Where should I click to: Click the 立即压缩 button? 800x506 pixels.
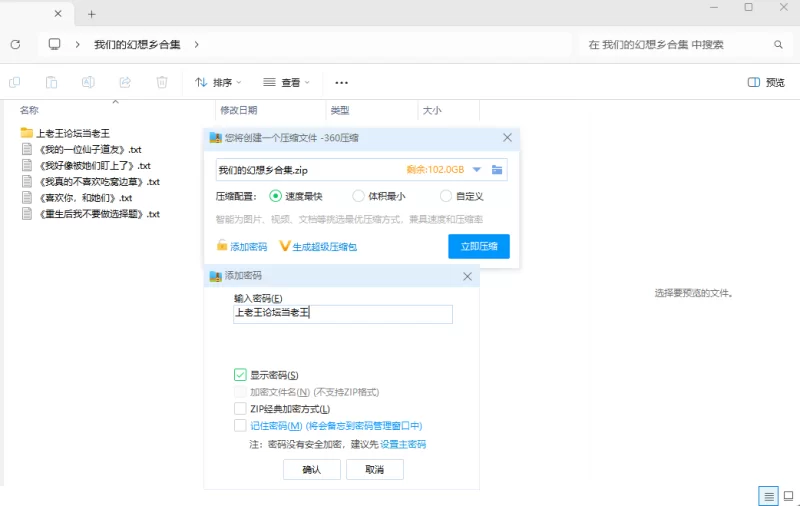click(479, 246)
